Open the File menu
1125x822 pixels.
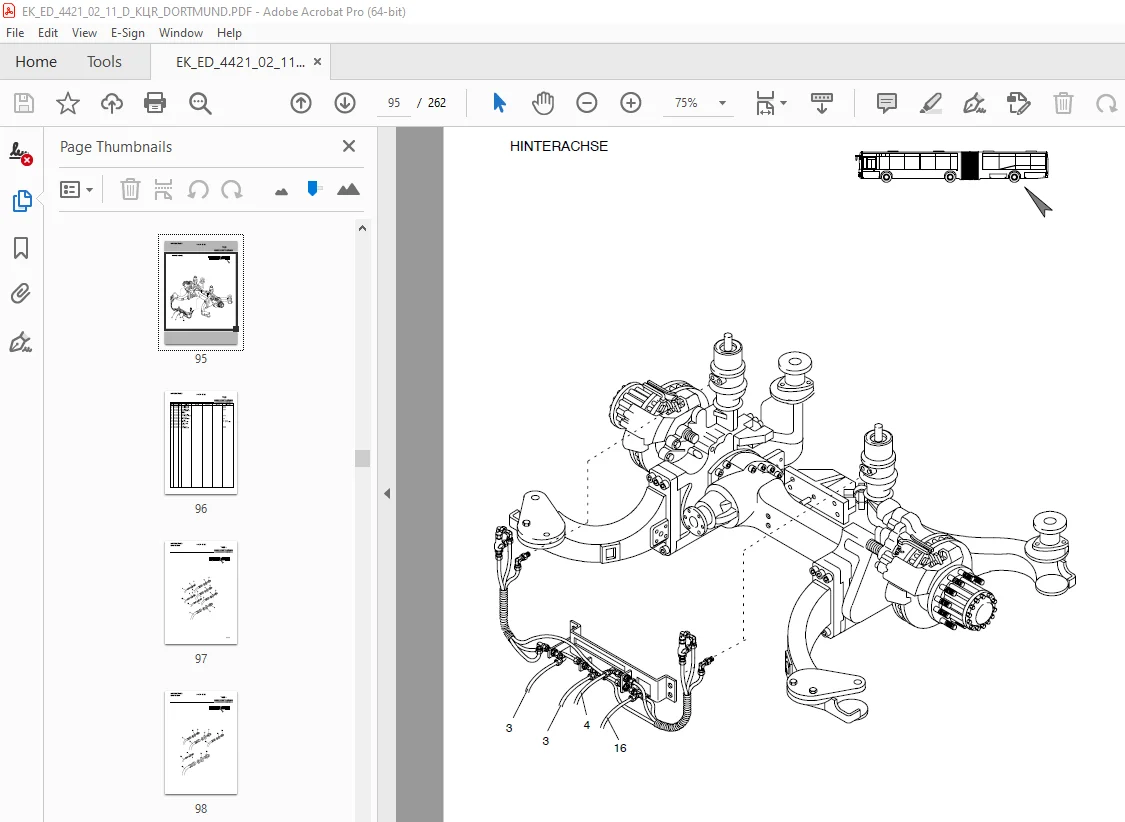click(x=15, y=33)
